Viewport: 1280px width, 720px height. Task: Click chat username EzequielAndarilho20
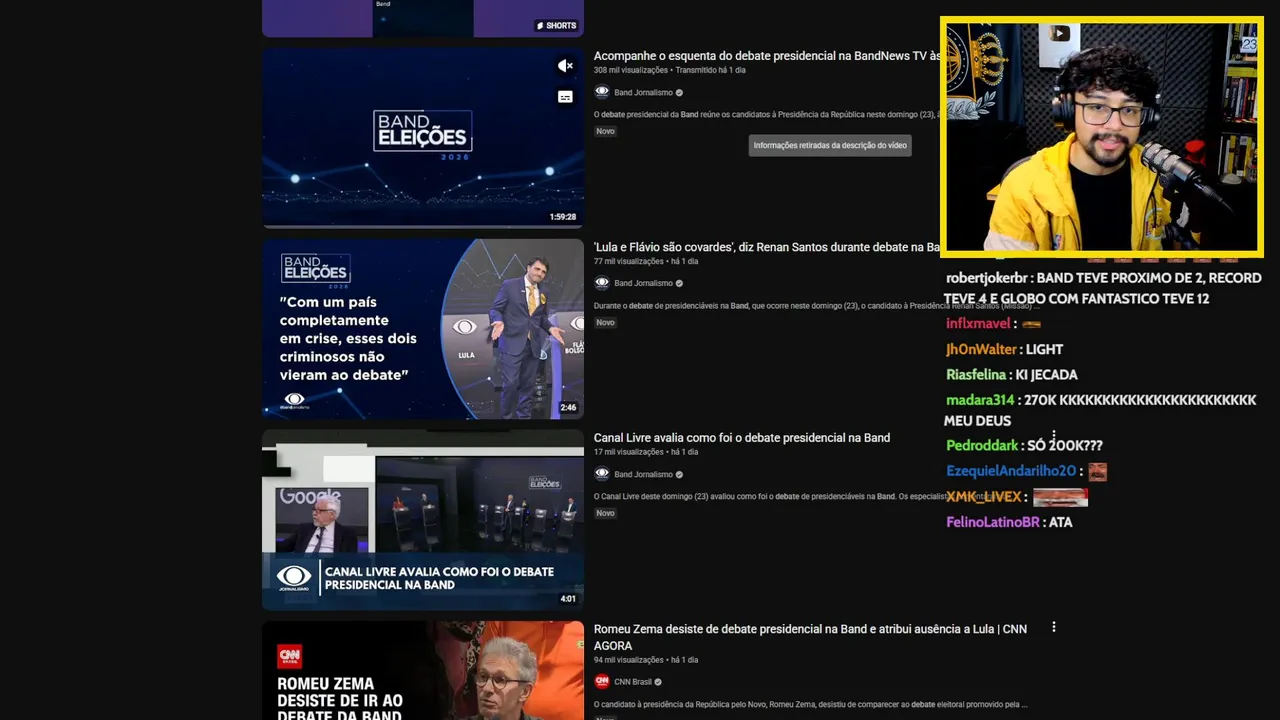point(1011,471)
